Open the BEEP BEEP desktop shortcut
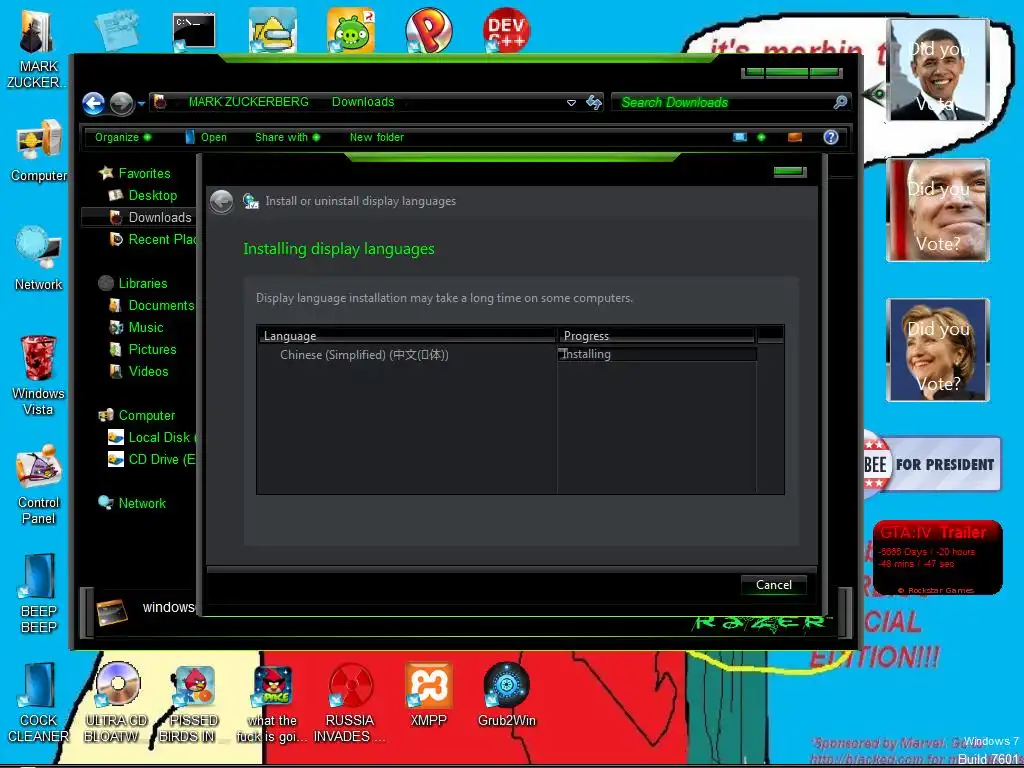 coord(39,594)
